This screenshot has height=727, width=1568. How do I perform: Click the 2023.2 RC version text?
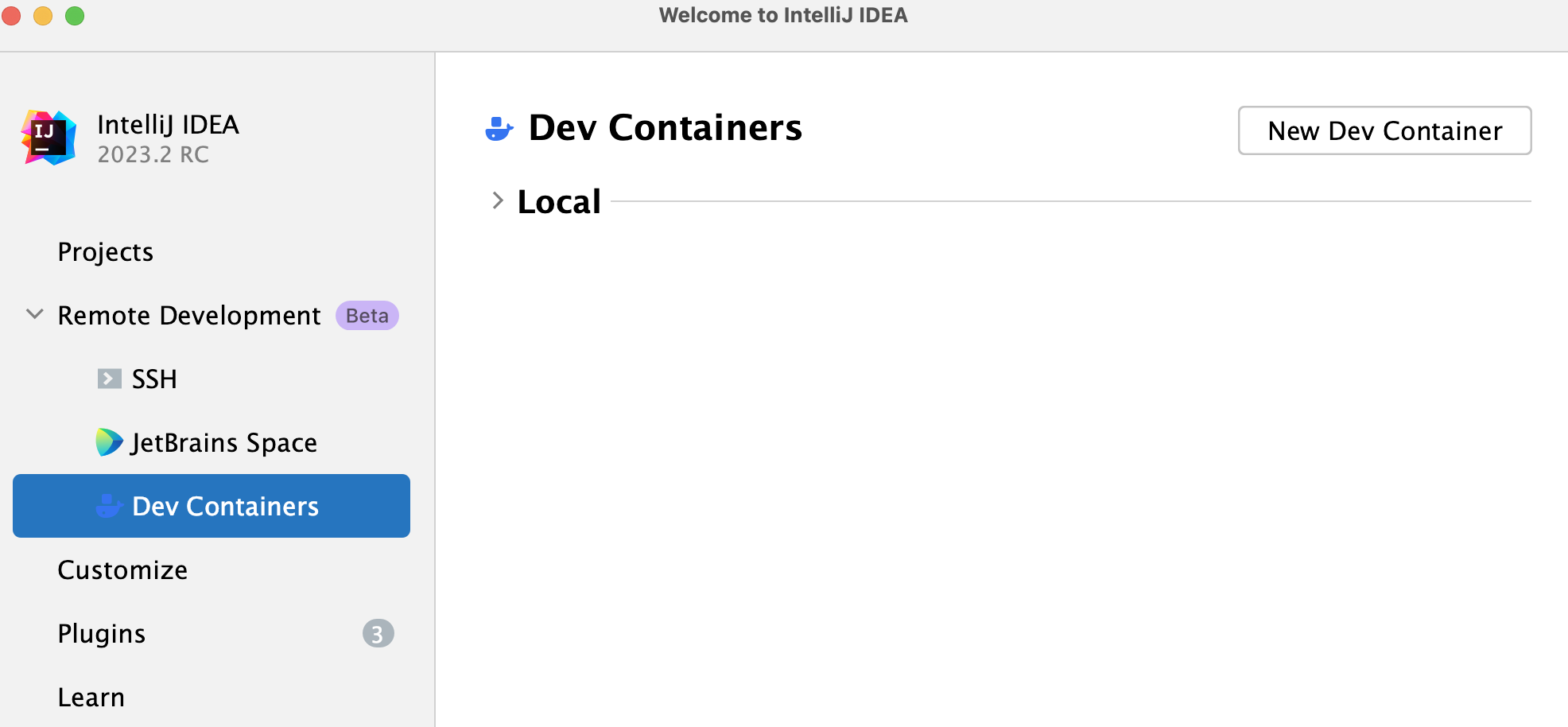point(153,154)
